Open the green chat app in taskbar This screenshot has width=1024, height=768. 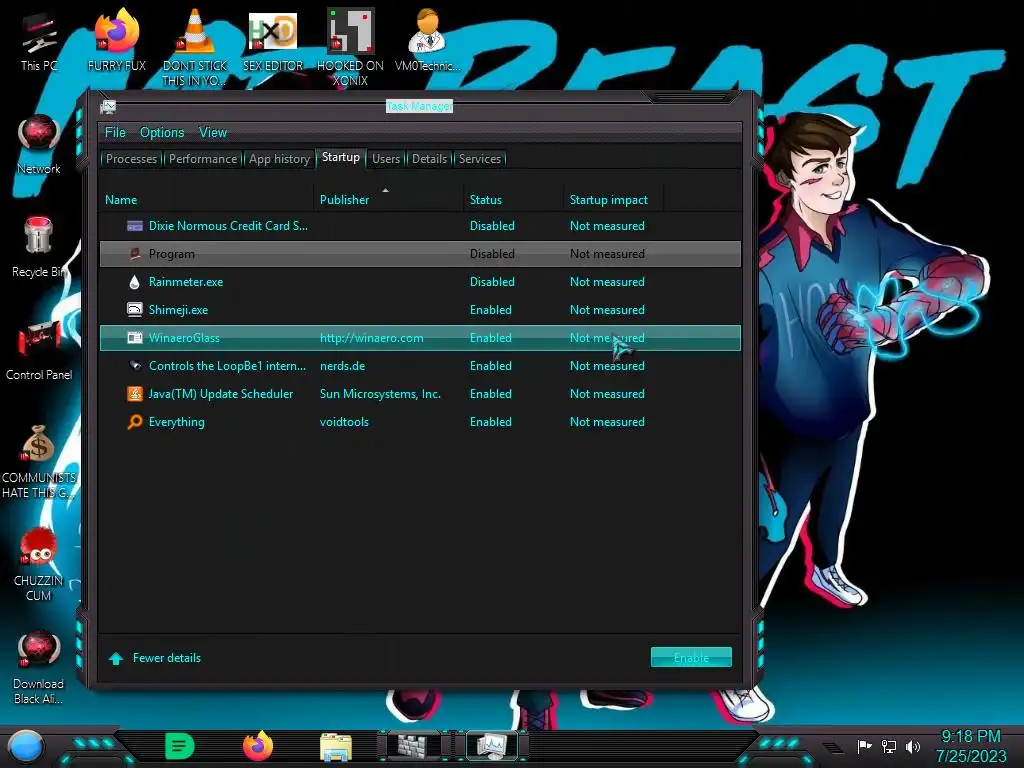point(180,746)
